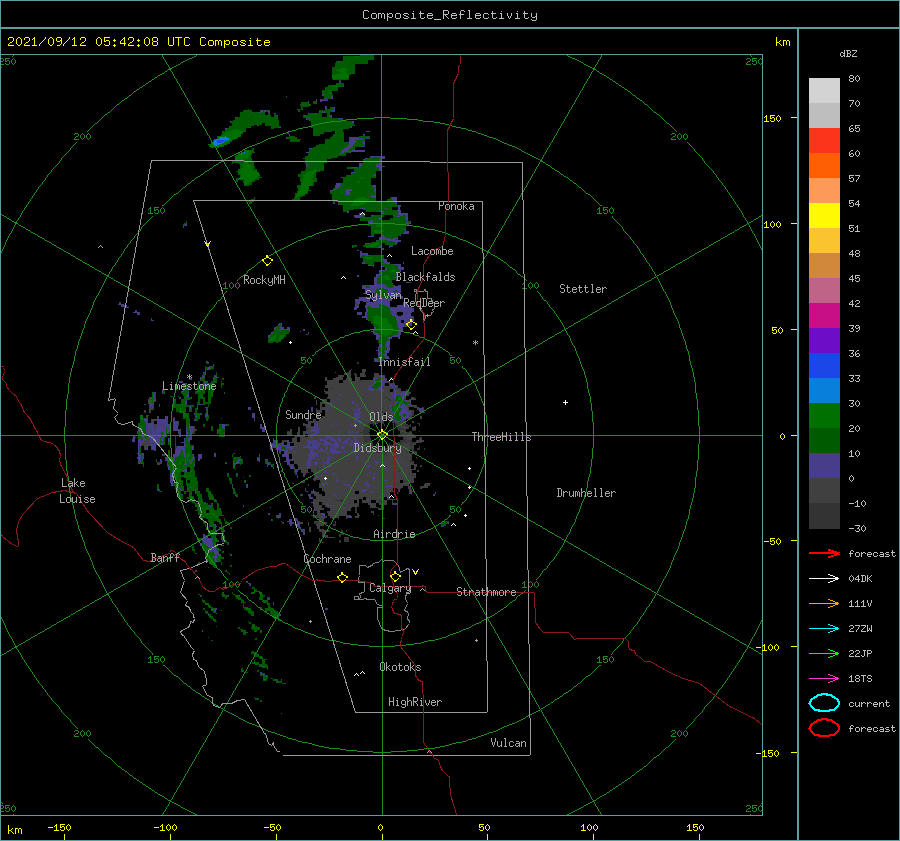Click the Ponoka label

[456, 206]
